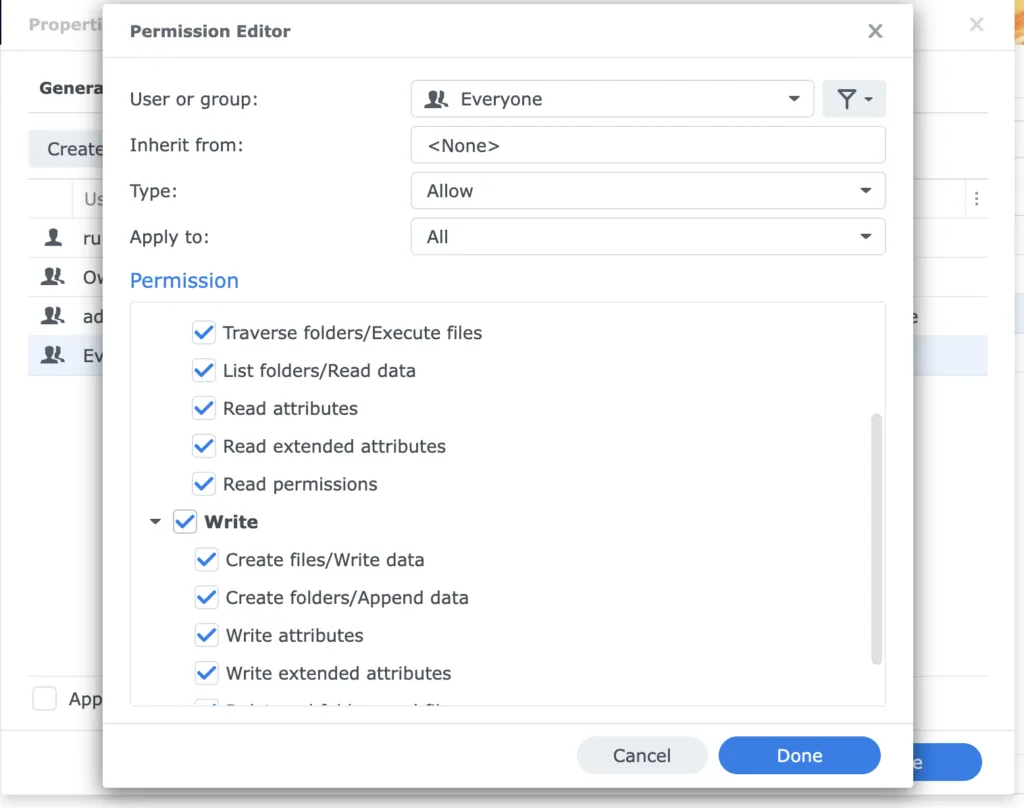Click the Inherit from field
The image size is (1024, 808).
coord(648,145)
